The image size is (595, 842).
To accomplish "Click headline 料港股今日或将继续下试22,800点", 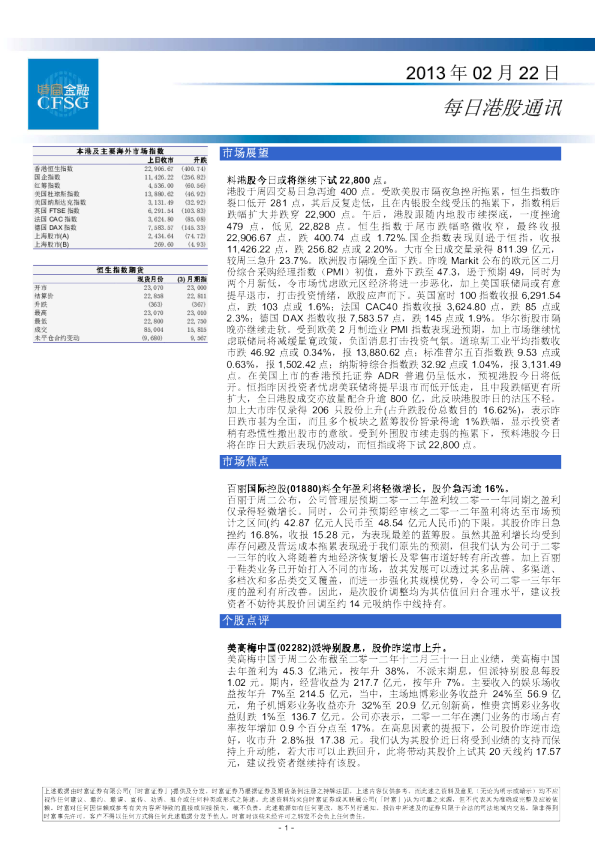I will coord(307,180).
